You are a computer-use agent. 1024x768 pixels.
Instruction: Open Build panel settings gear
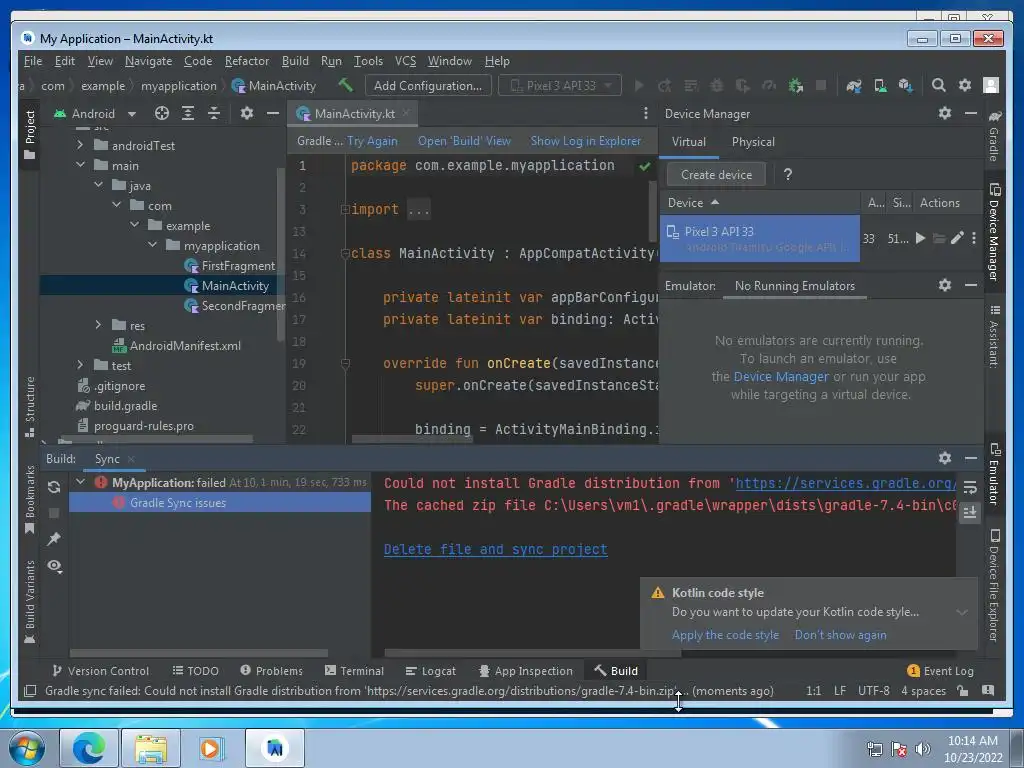tap(944, 458)
